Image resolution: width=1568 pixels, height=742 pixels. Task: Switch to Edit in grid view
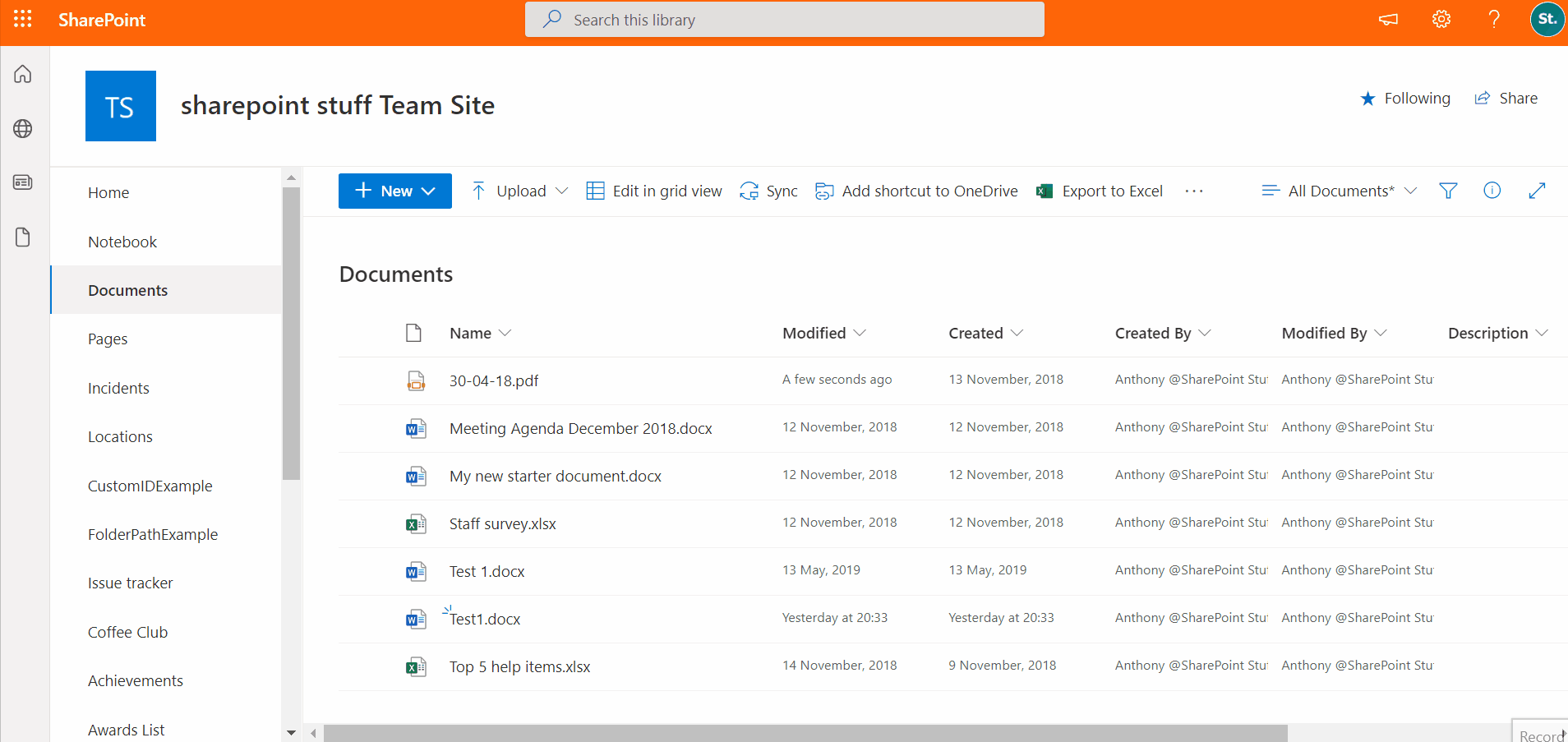pos(654,191)
